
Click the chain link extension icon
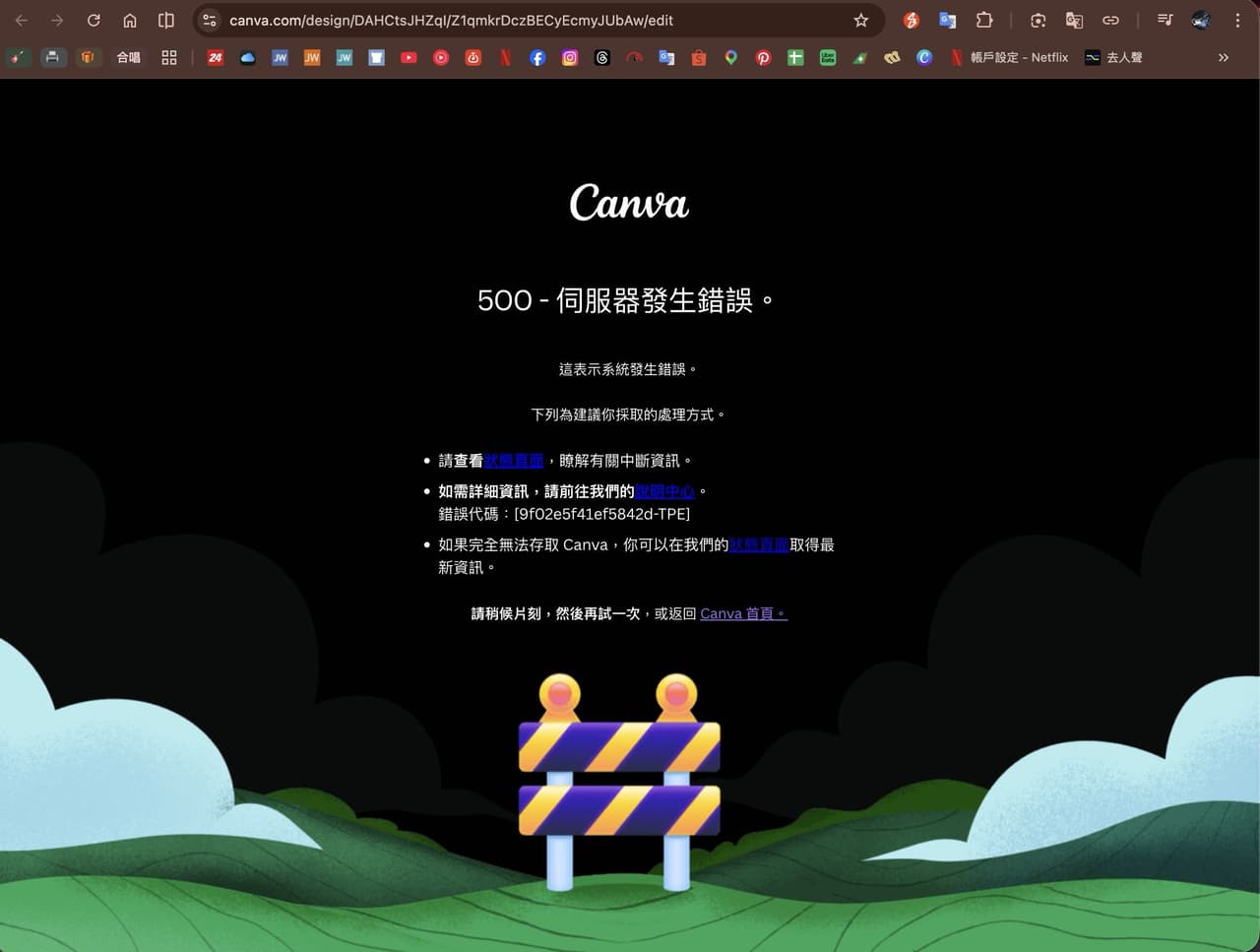click(1110, 20)
